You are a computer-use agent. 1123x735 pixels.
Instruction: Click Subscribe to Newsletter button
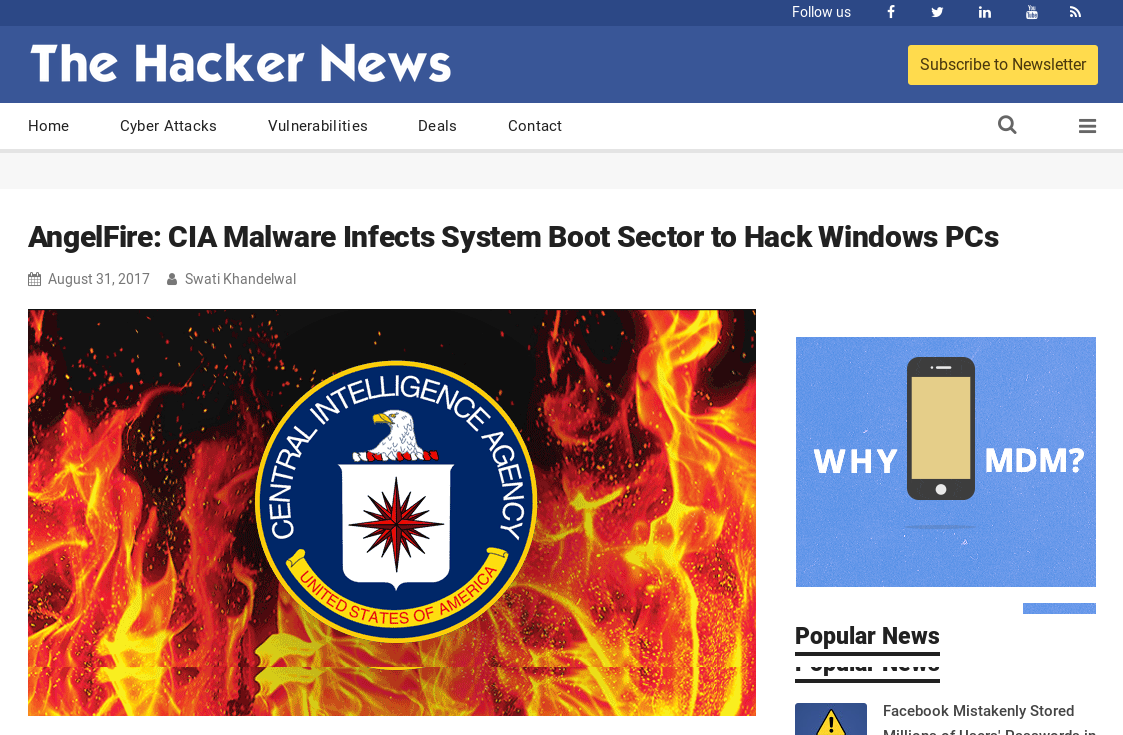click(x=1003, y=64)
